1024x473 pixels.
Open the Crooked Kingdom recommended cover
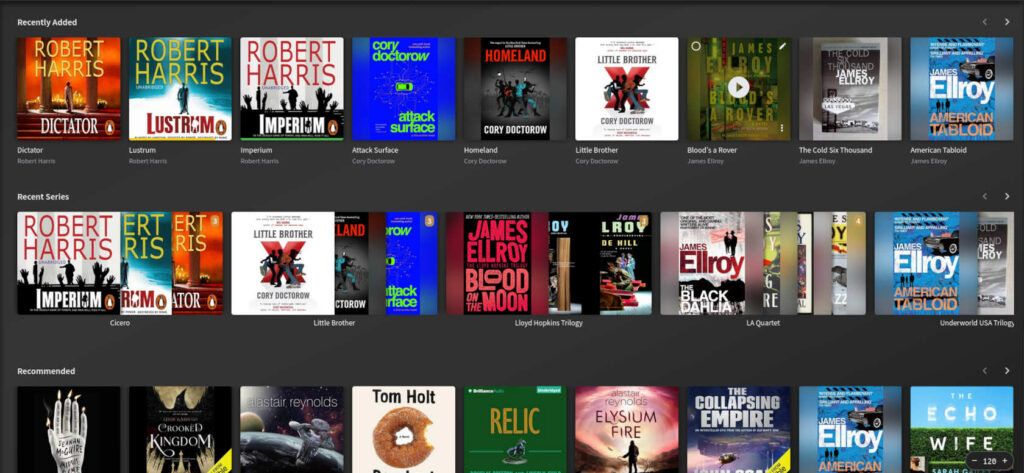click(x=180, y=429)
